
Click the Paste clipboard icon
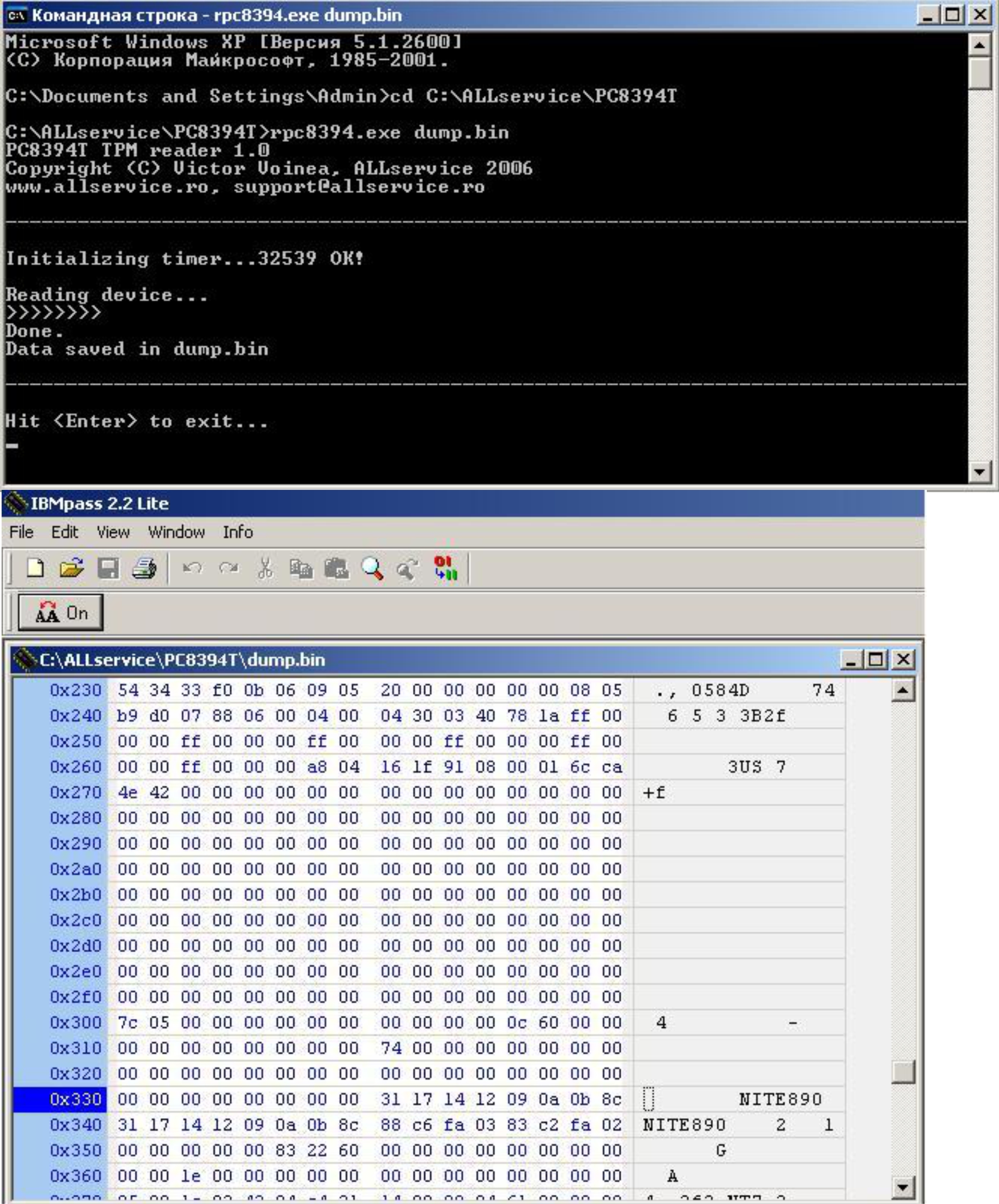[x=337, y=568]
